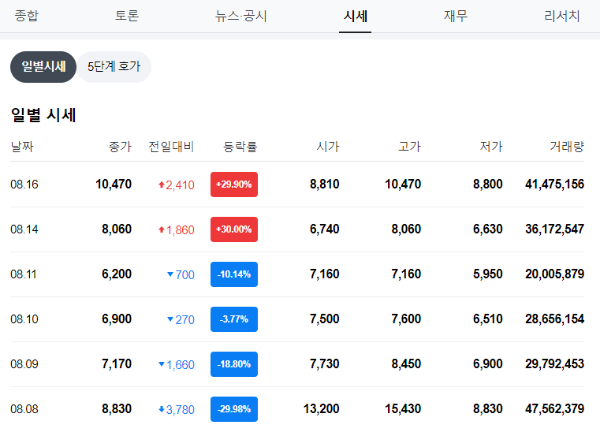Viewport: 600px width, 429px height.
Task: Click the 거래량 column header
Action: pos(567,146)
